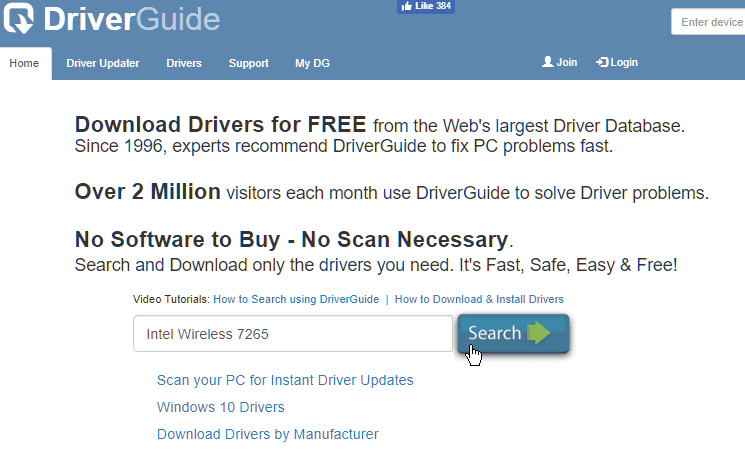
Task: Open the Windows 10 Drivers link
Action: point(220,407)
